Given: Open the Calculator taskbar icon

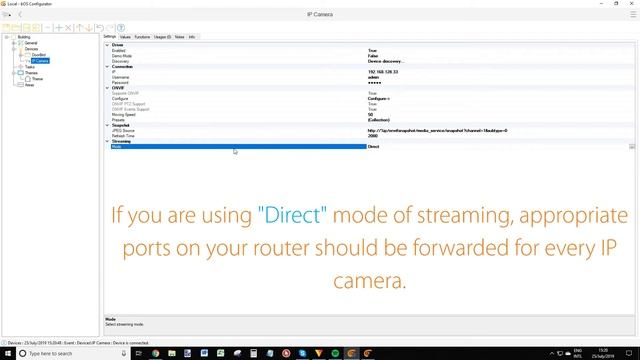Looking at the screenshot, I should pos(253,353).
